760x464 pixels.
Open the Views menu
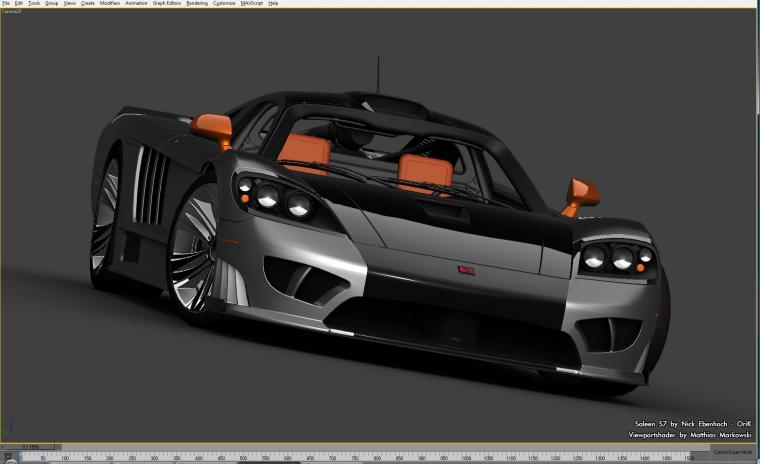pyautogui.click(x=70, y=3)
